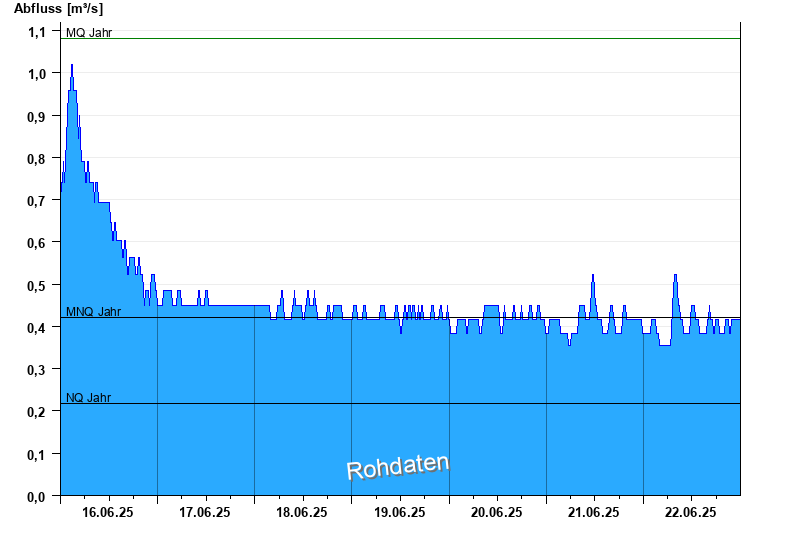Click the 0,3 y-axis value
This screenshot has height=550, width=800.
(36, 369)
